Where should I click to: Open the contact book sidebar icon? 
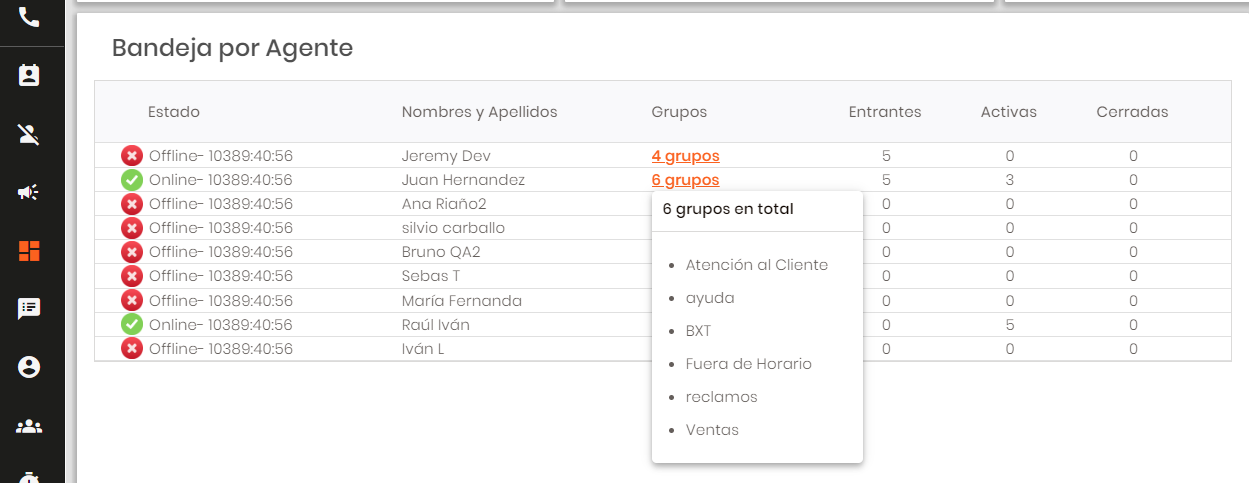click(x=29, y=76)
